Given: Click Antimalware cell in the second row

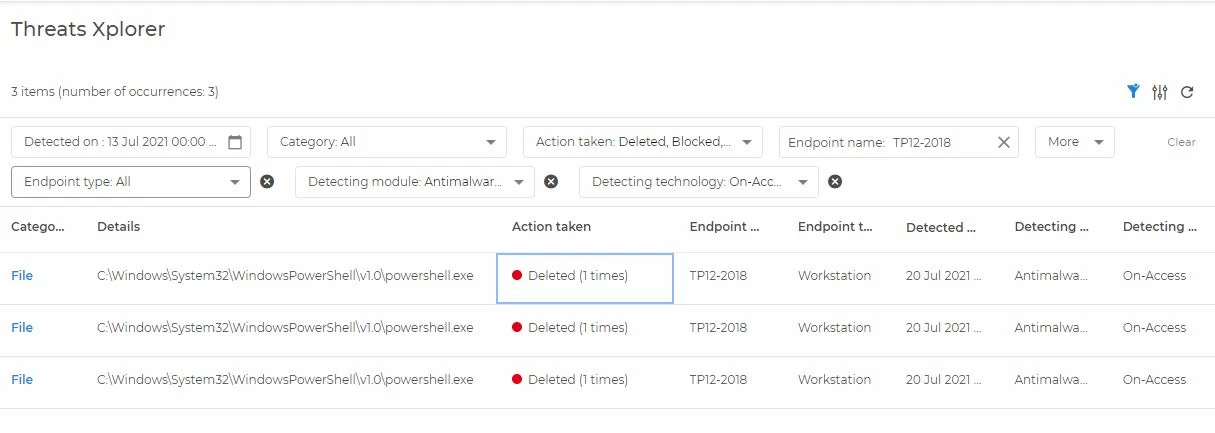Looking at the screenshot, I should (1052, 327).
